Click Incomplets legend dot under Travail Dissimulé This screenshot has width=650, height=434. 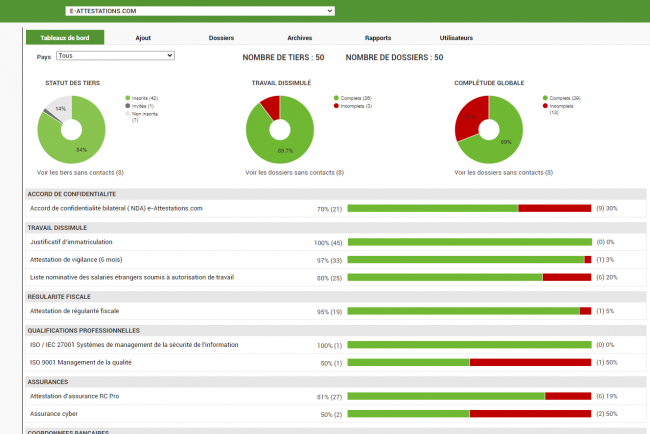[x=336, y=105]
